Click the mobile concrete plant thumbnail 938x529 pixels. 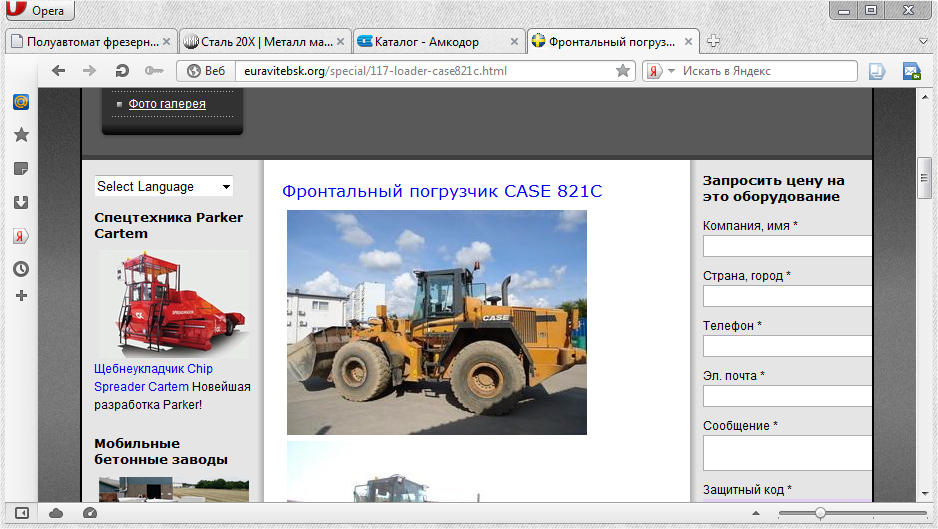click(x=173, y=490)
